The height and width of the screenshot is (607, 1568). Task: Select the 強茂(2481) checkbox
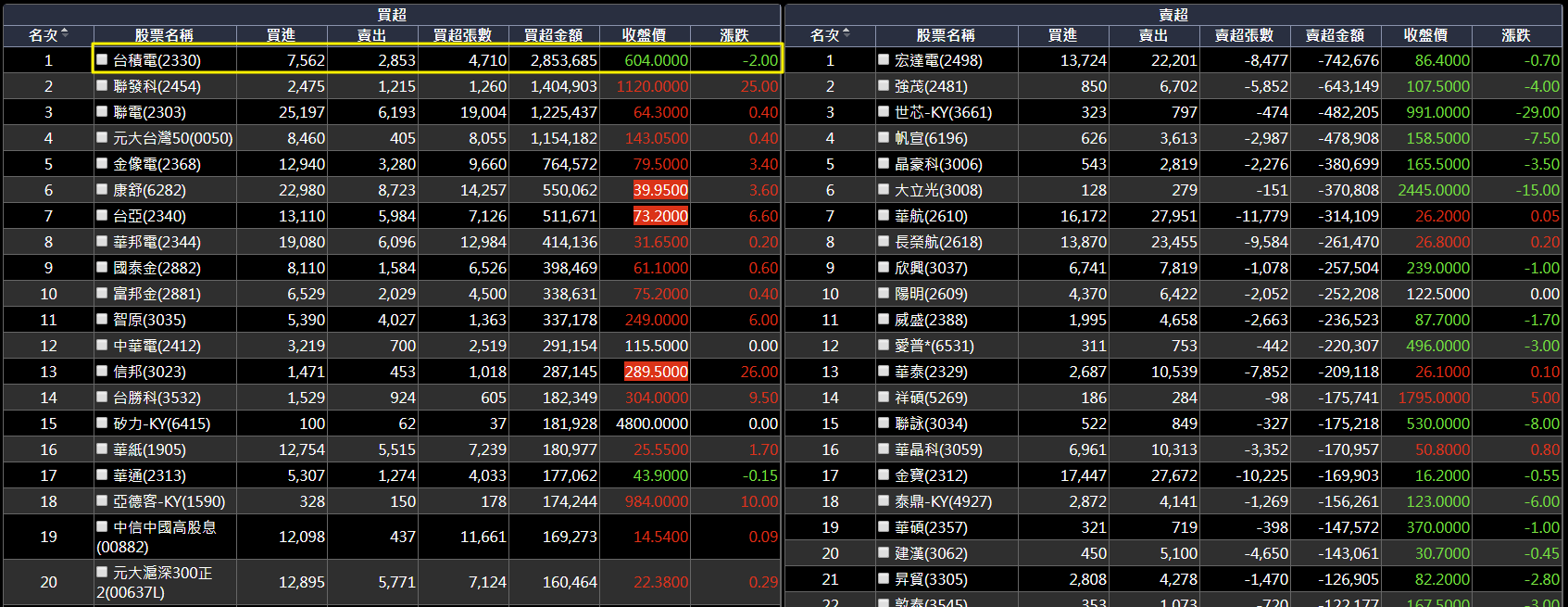pos(884,85)
